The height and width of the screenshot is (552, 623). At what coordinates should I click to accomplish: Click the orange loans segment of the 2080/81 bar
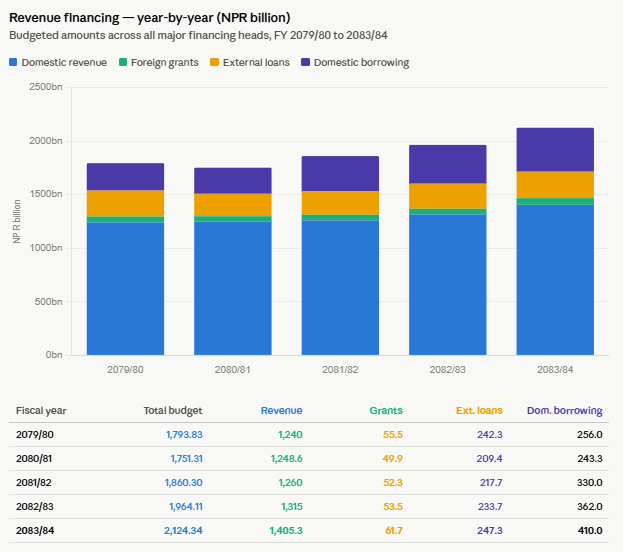click(x=233, y=205)
